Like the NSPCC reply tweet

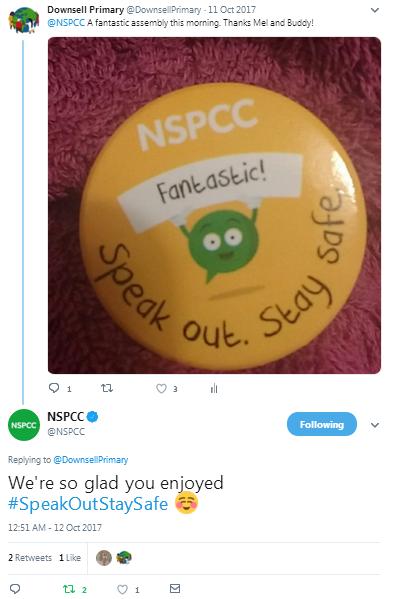[122, 589]
